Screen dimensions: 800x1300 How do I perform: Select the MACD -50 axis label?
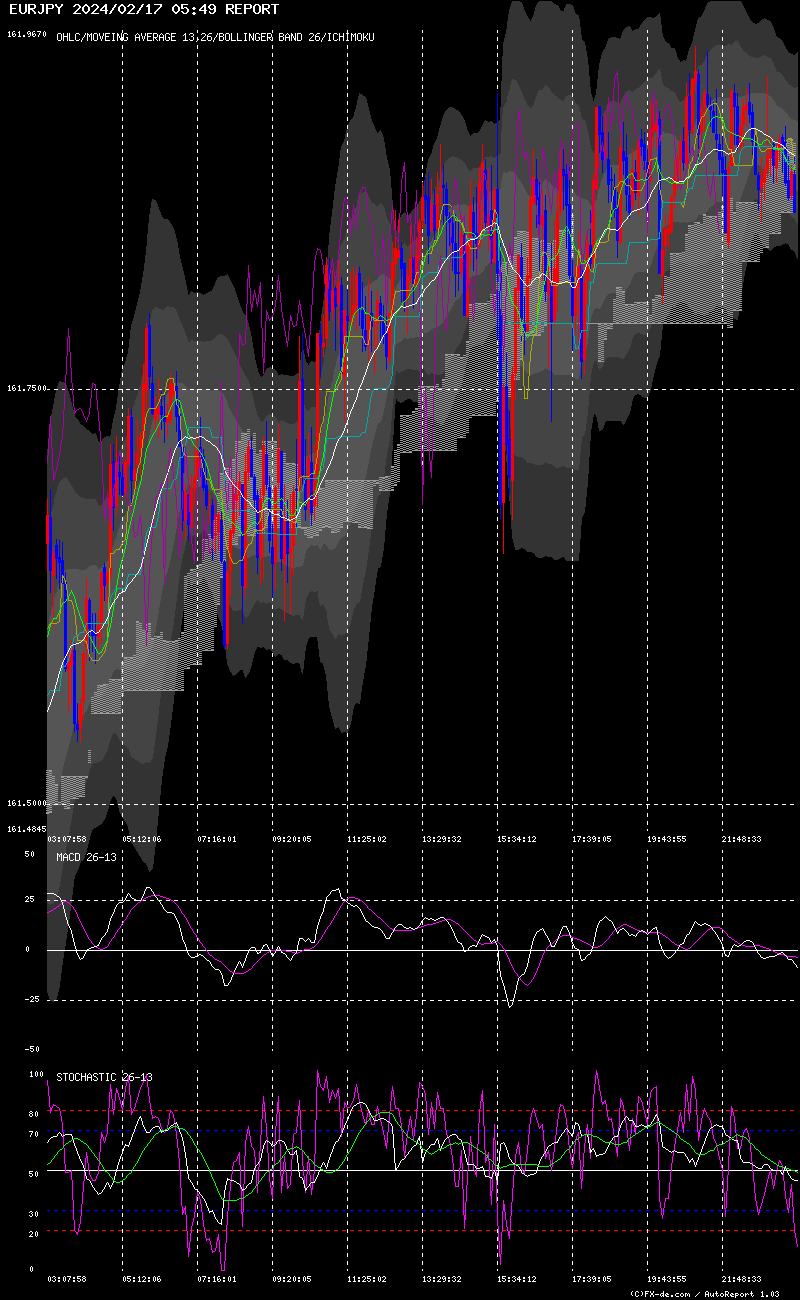(x=30, y=1049)
